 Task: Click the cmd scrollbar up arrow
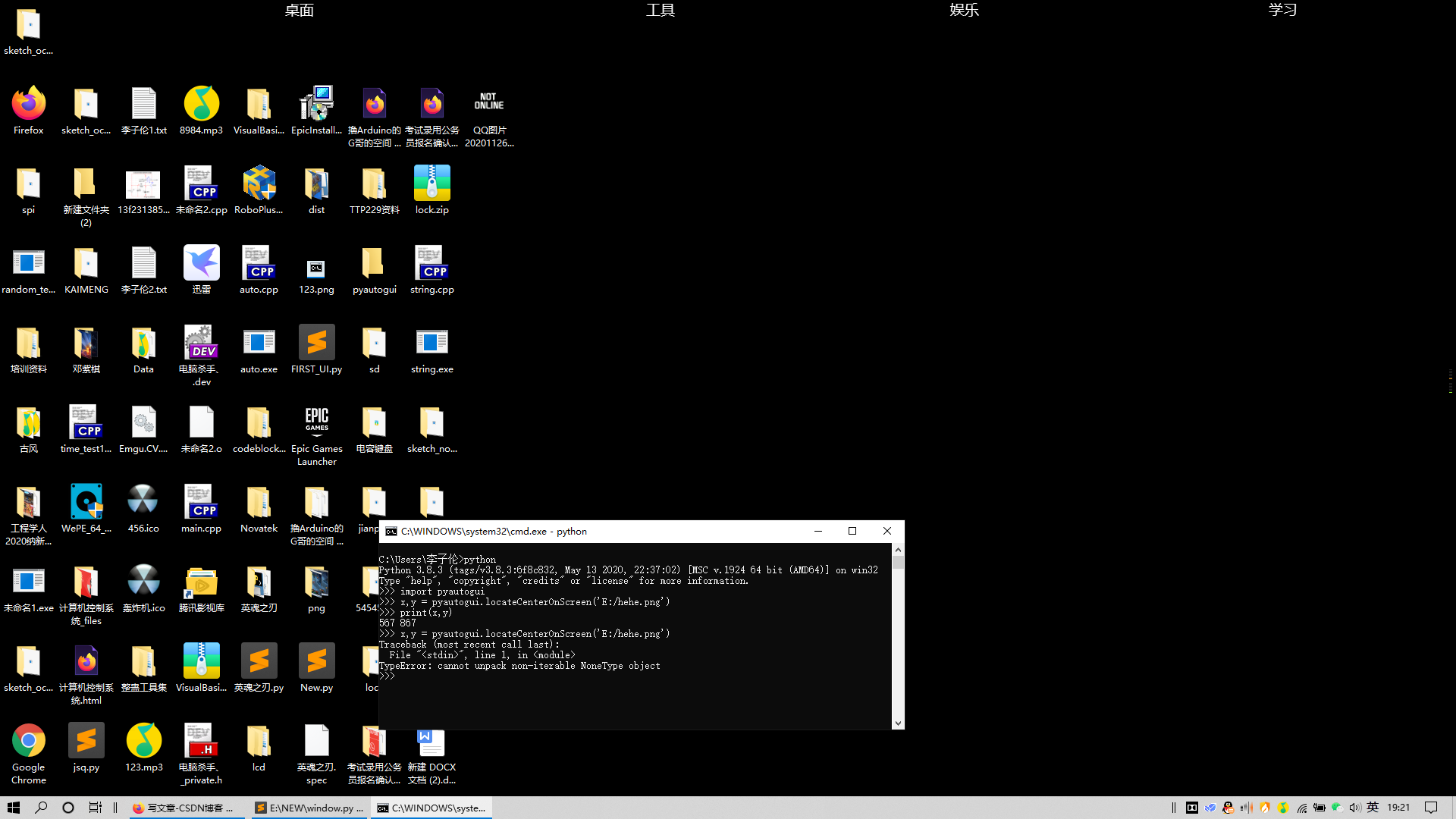[x=898, y=550]
